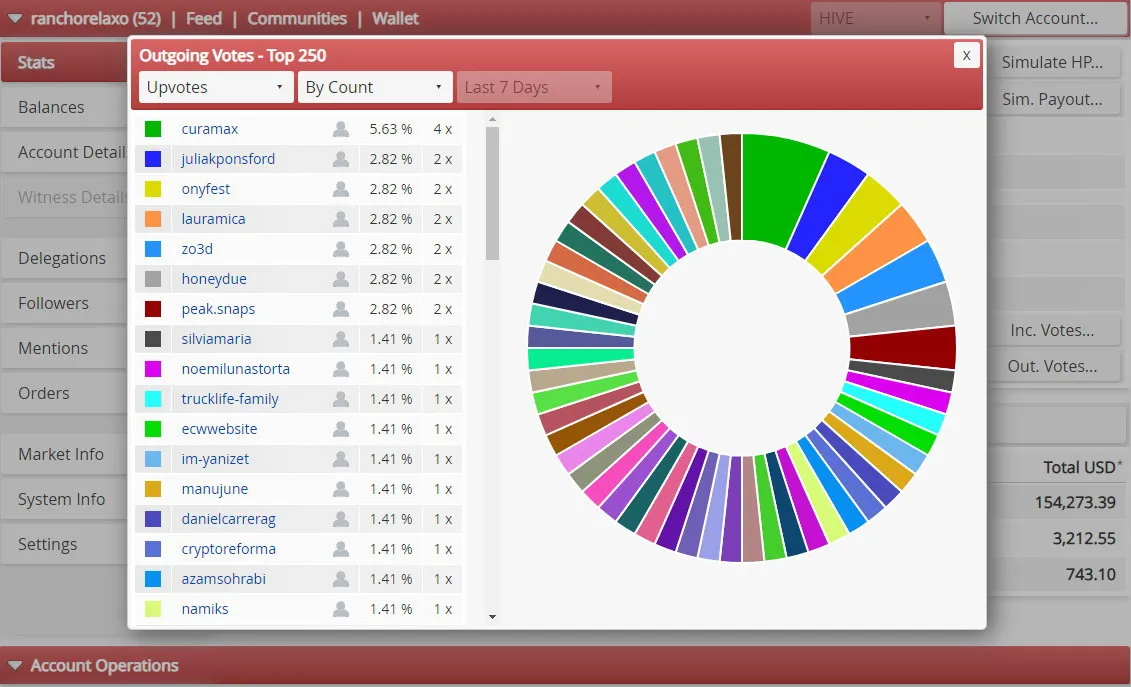Open the Upvotes type dropdown
Screen dimensions: 1131x687
[216, 87]
